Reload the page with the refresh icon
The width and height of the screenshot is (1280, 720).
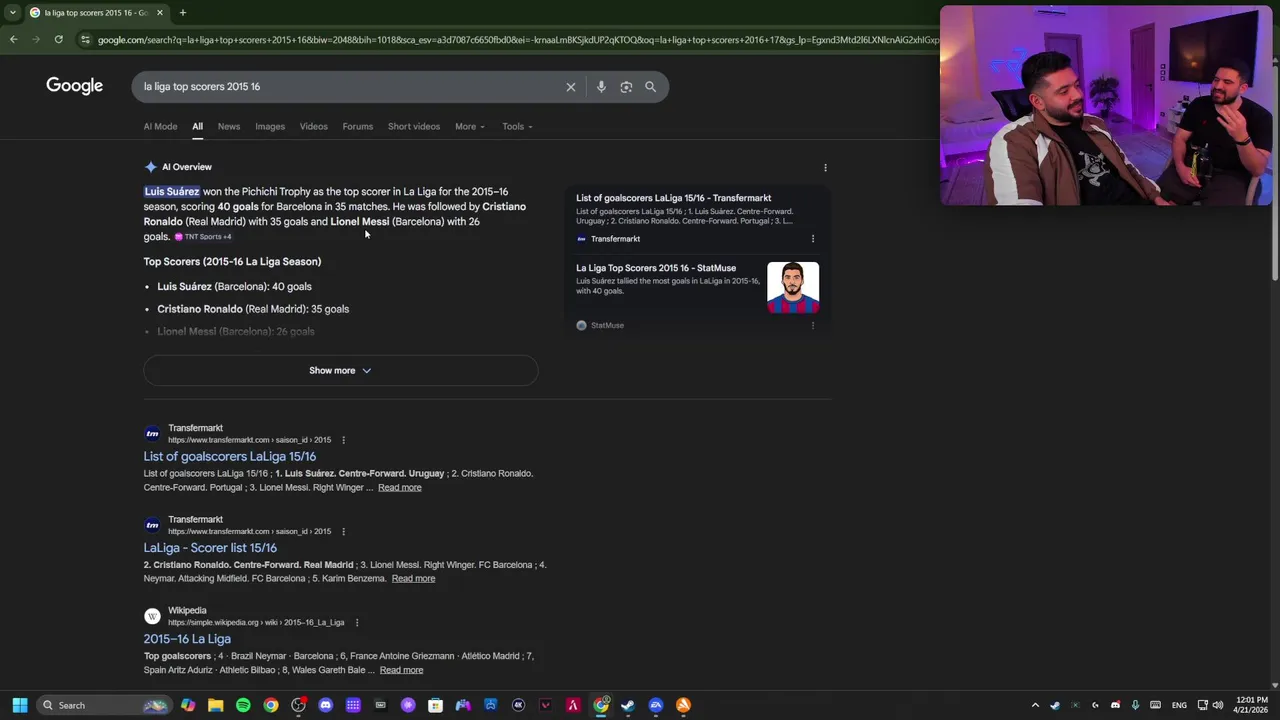coord(59,39)
